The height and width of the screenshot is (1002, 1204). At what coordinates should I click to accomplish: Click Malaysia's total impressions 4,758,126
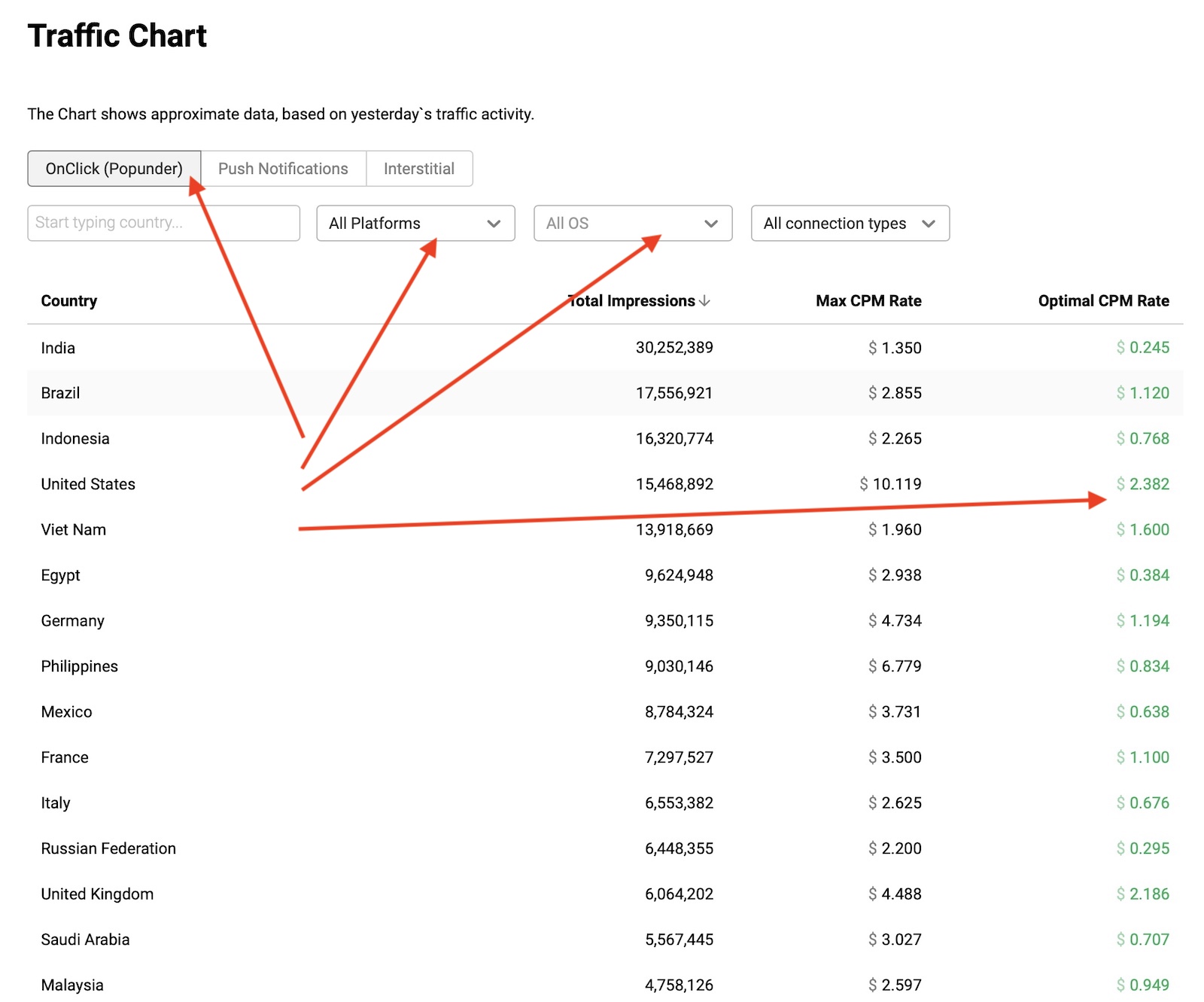pos(679,985)
